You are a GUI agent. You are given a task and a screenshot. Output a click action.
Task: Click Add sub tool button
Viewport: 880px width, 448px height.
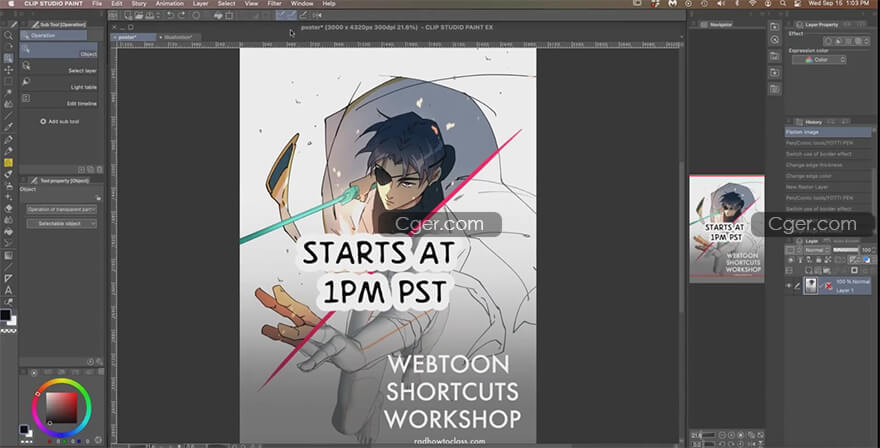tap(60, 121)
